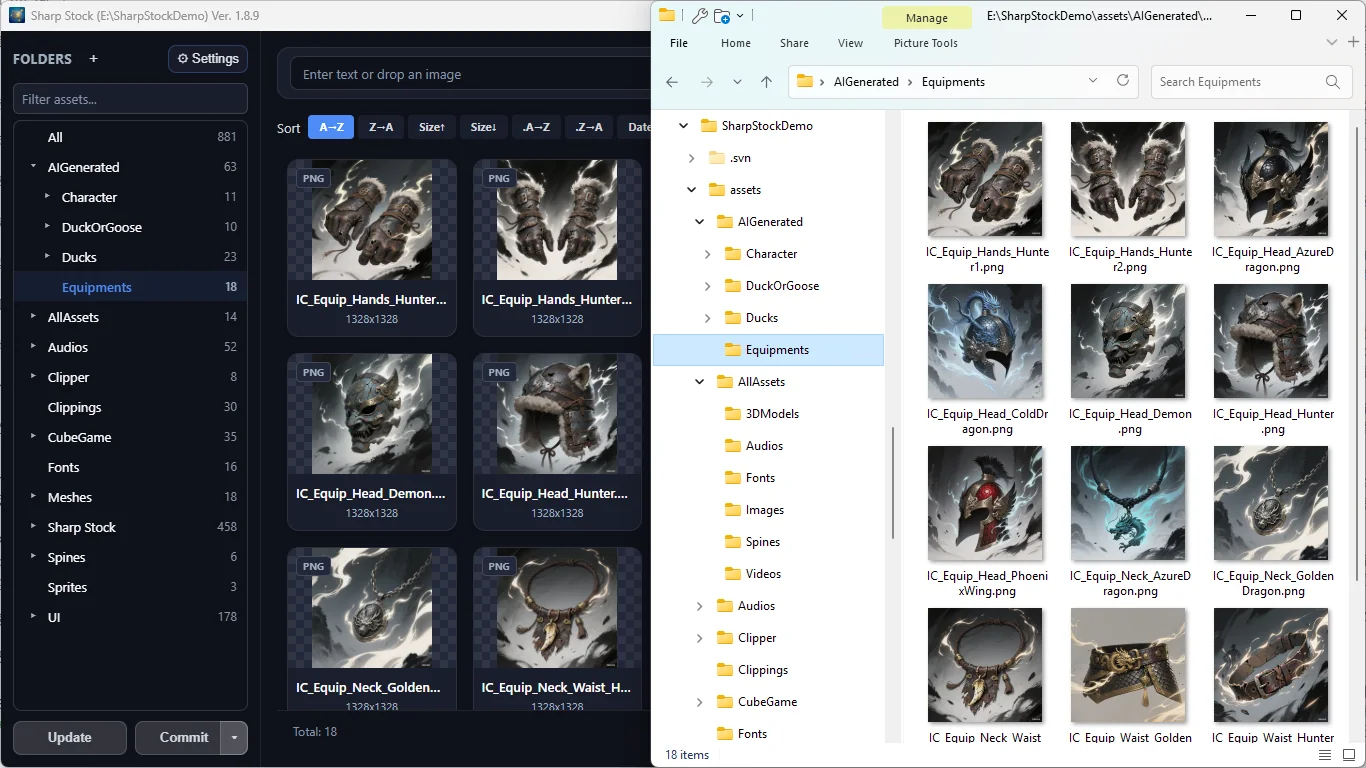1366x768 pixels.
Task: Select the IC_Equip_Head_Demon card in Sharp Stock
Action: click(372, 442)
